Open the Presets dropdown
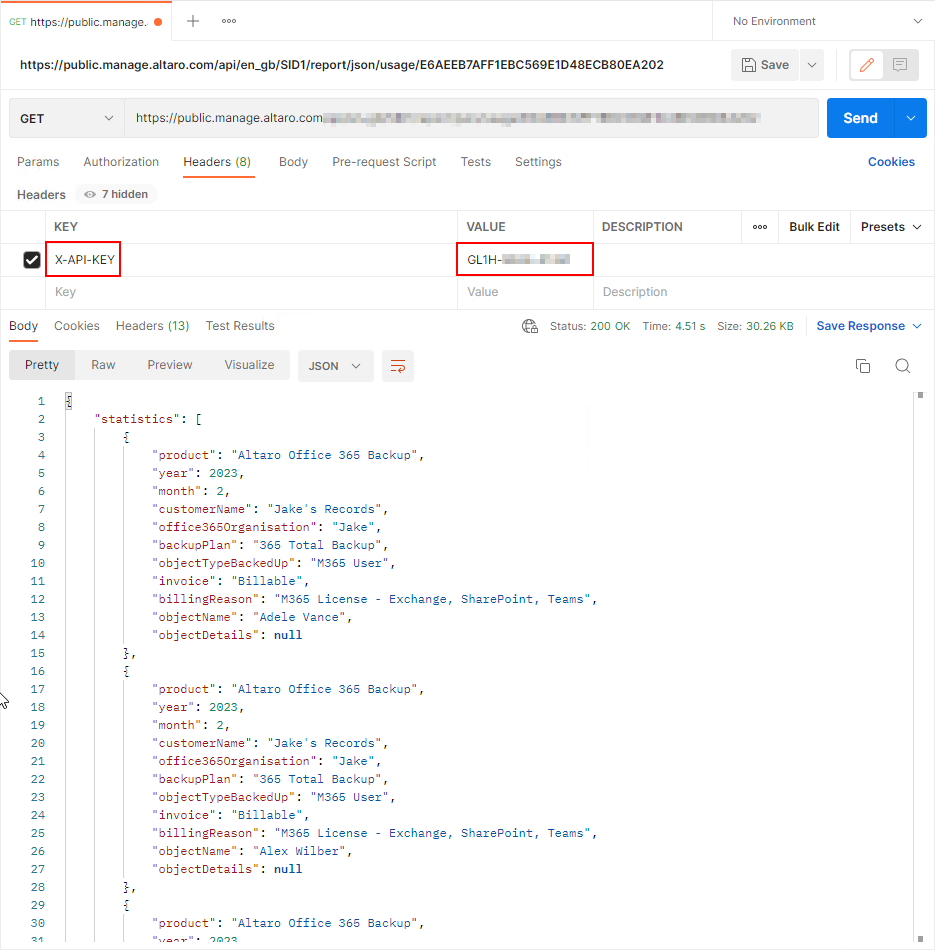The width and height of the screenshot is (935, 950). (x=891, y=227)
